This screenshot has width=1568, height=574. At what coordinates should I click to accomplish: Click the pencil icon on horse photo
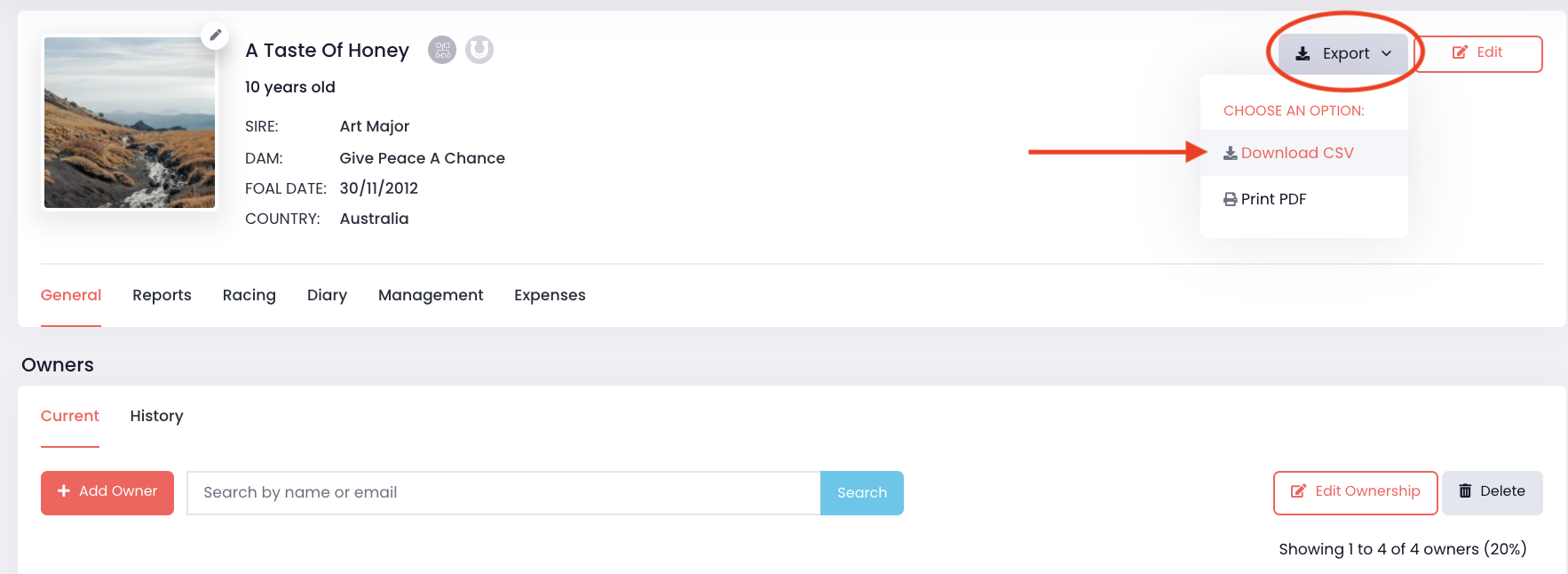click(215, 36)
